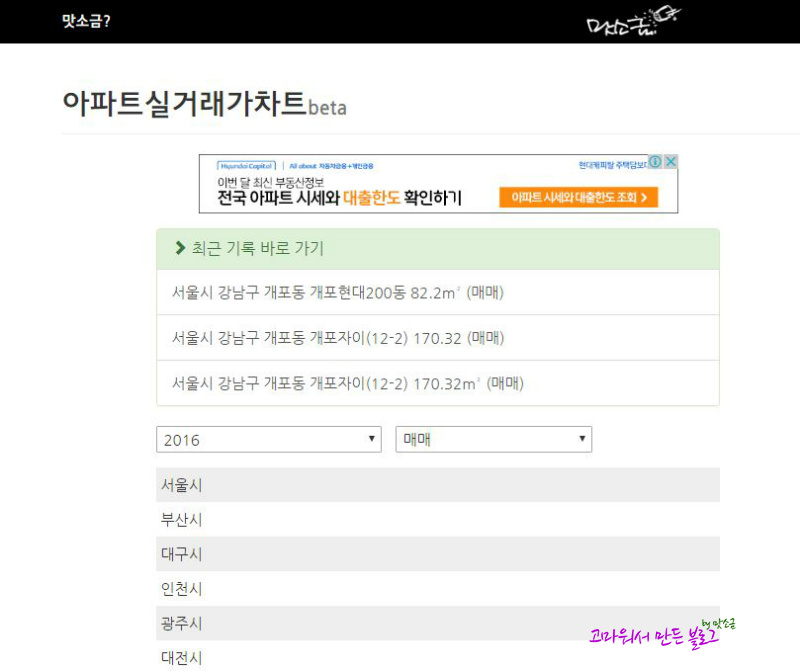The width and height of the screenshot is (800, 671).
Task: Click the Hyundai Capital ad headline text
Action: (x=339, y=197)
